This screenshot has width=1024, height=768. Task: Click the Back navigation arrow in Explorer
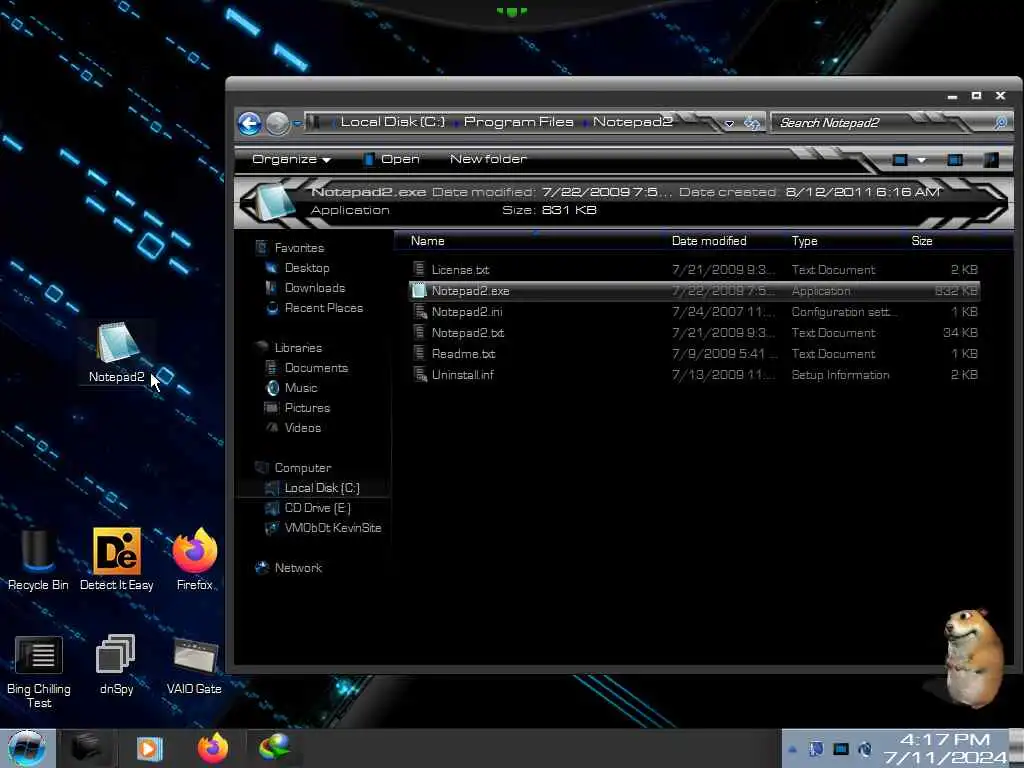[249, 123]
